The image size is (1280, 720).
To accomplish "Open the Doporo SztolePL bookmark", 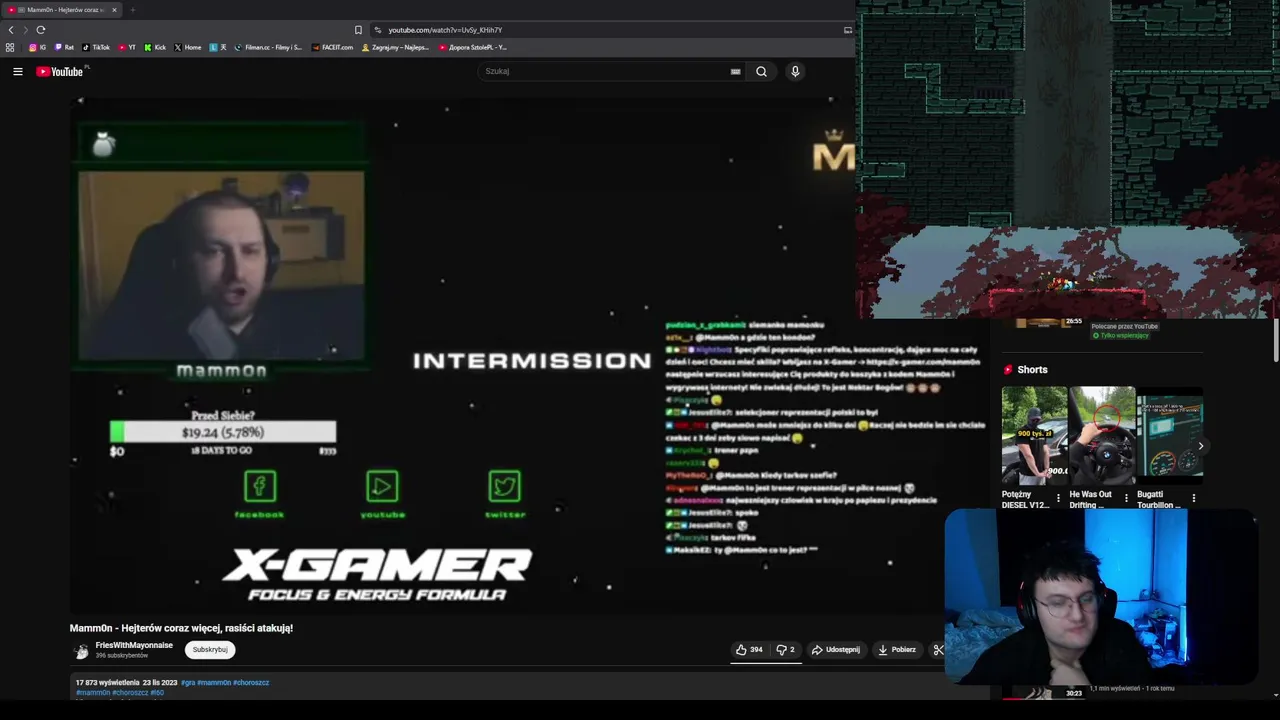I will click(x=473, y=47).
